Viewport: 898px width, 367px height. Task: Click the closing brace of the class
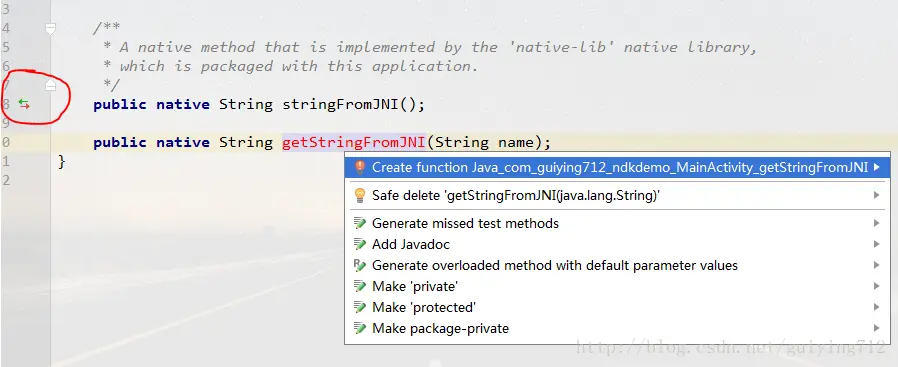[x=62, y=162]
